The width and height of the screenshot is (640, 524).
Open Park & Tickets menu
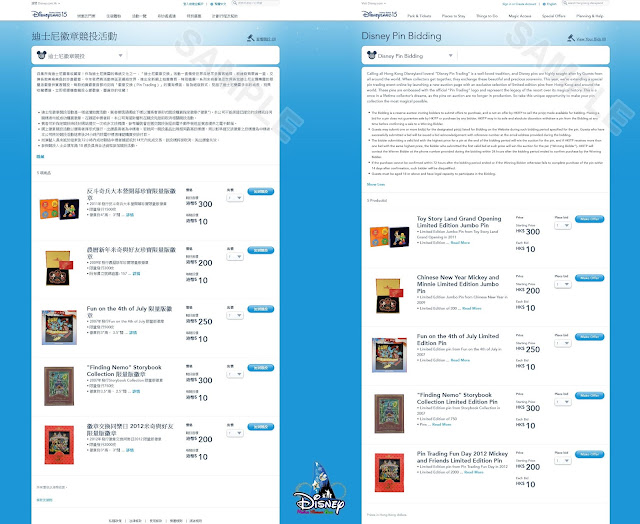click(419, 16)
